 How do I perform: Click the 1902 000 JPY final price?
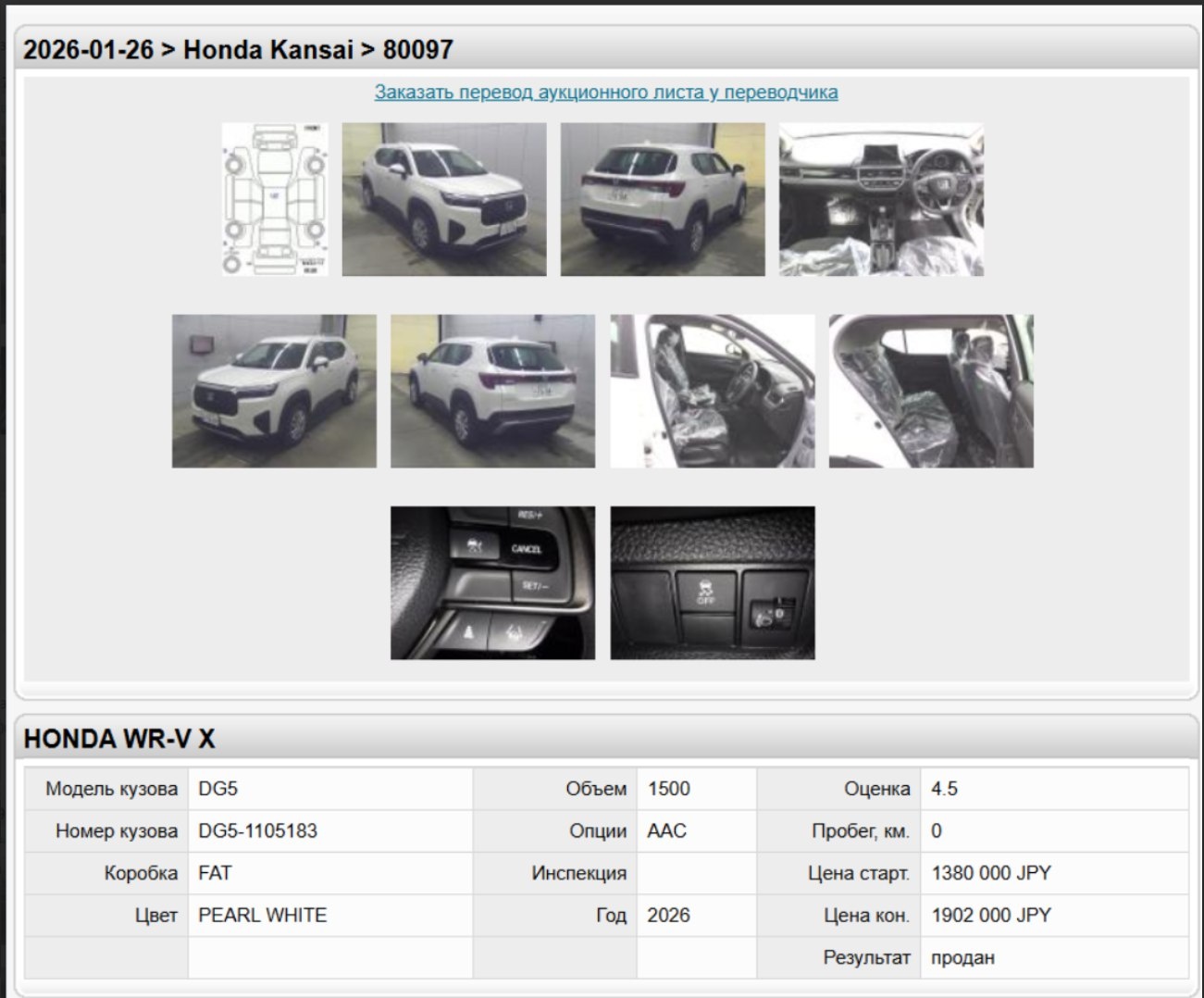(x=991, y=916)
